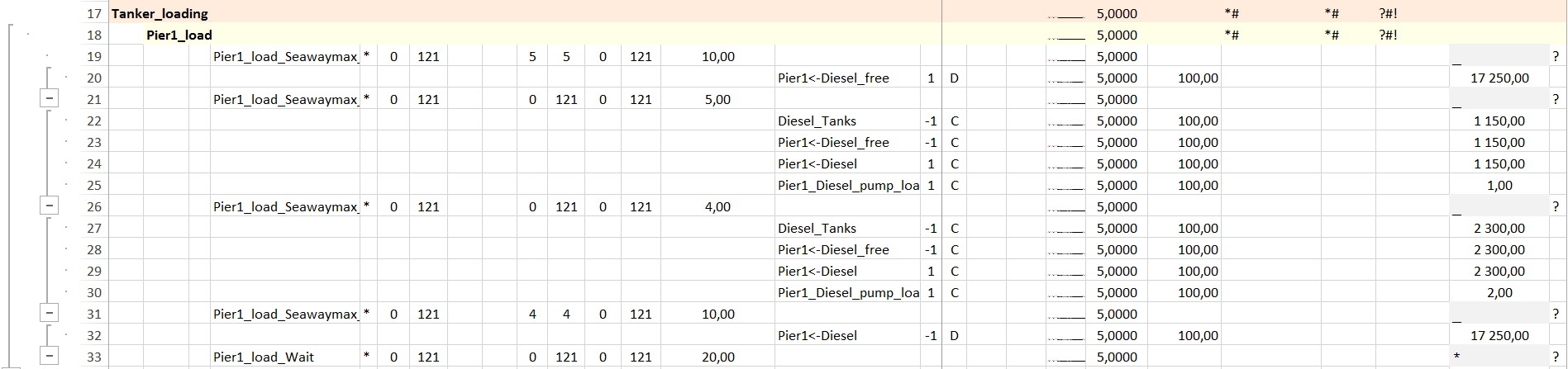Select Pier1_Diesel_pump_loa cell in row 25
The width and height of the screenshot is (1568, 369).
(848, 186)
